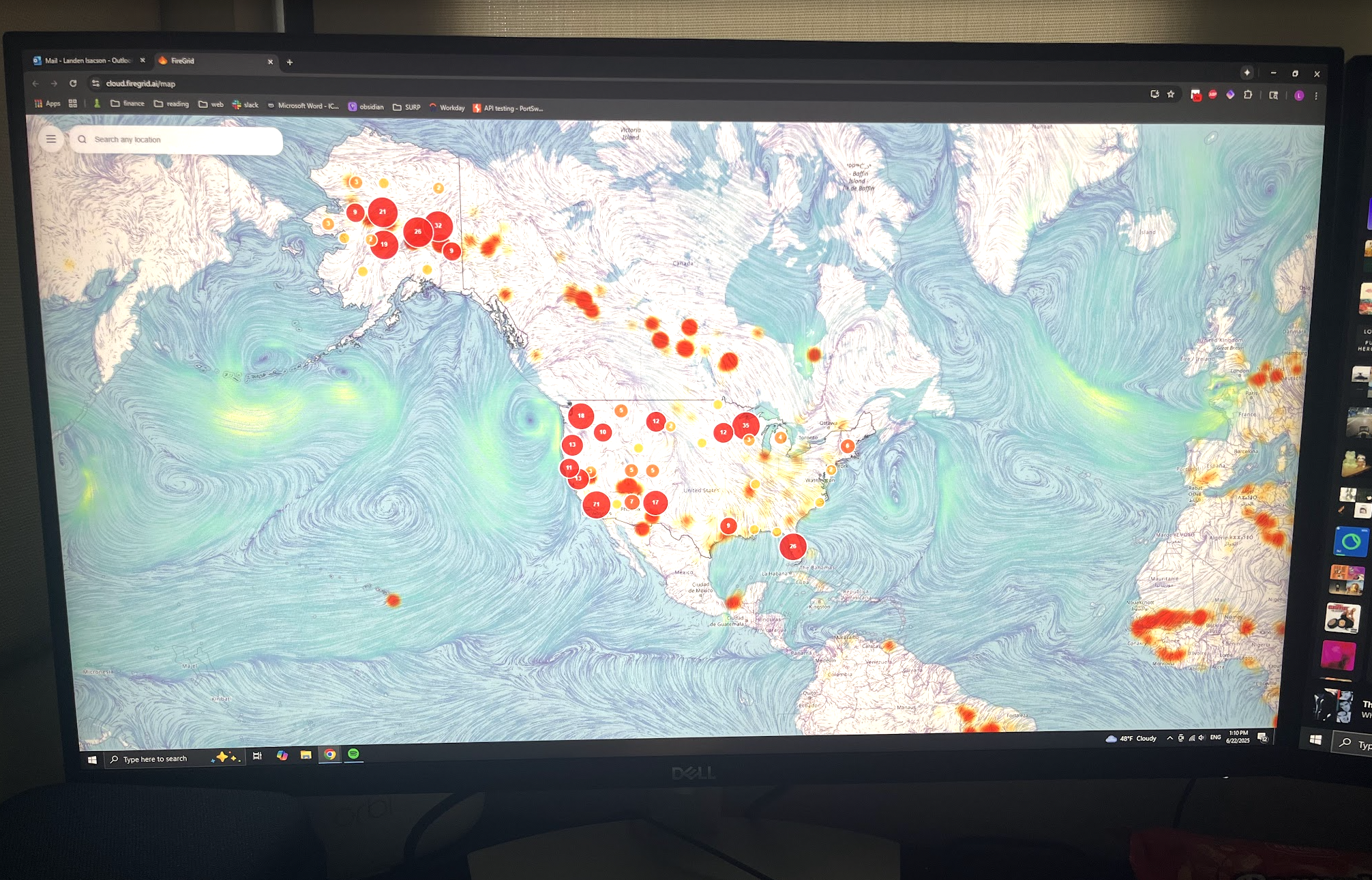This screenshot has height=880, width=1372.
Task: Expand hidden icons in the system tray
Action: tap(1169, 737)
